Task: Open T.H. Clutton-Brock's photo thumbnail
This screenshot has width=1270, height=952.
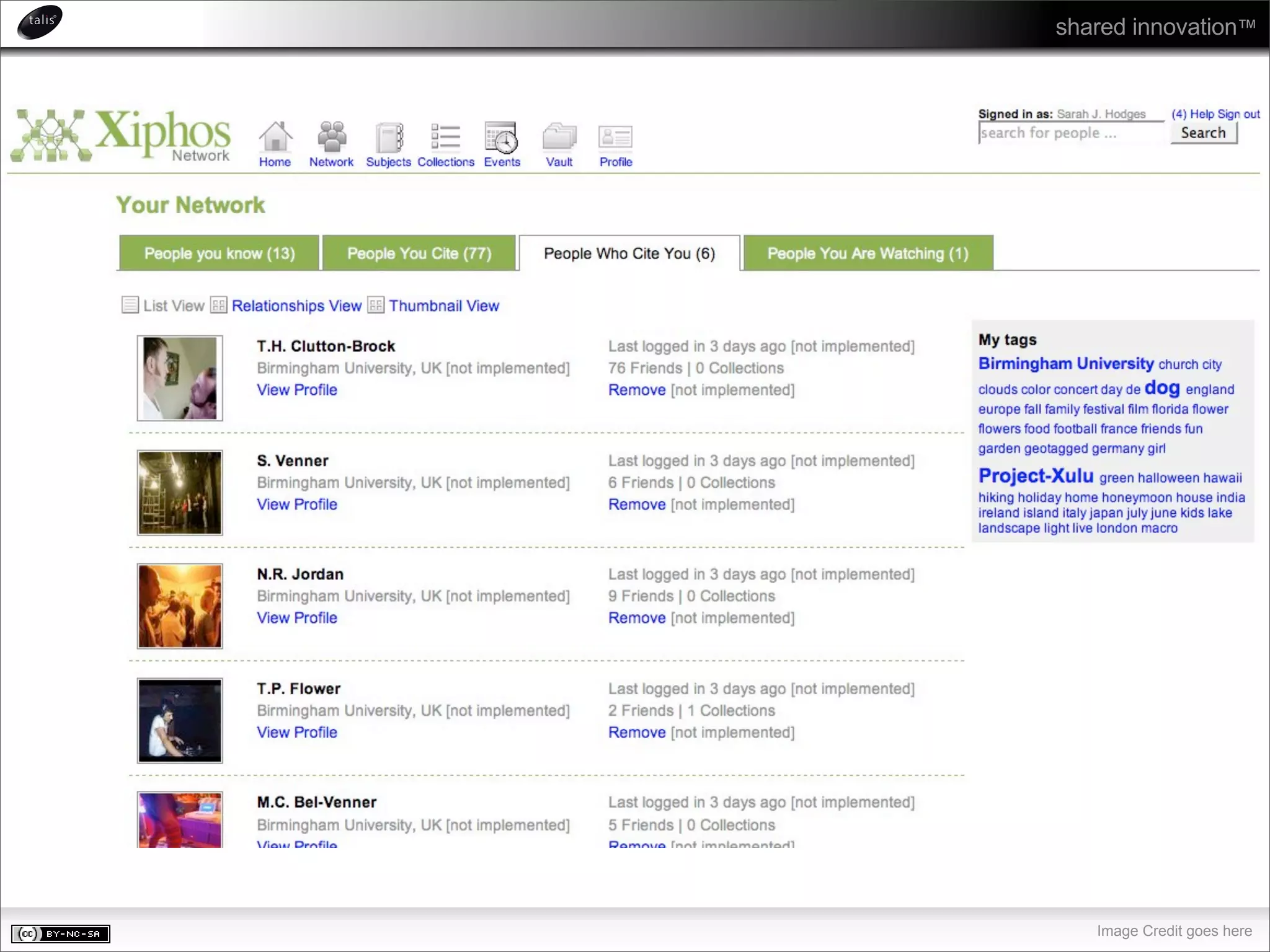Action: click(180, 378)
